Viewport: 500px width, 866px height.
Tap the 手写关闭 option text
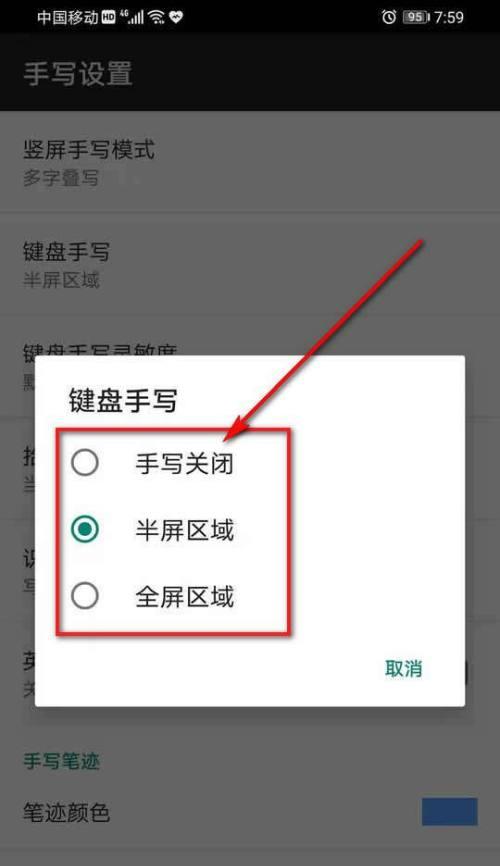(185, 463)
